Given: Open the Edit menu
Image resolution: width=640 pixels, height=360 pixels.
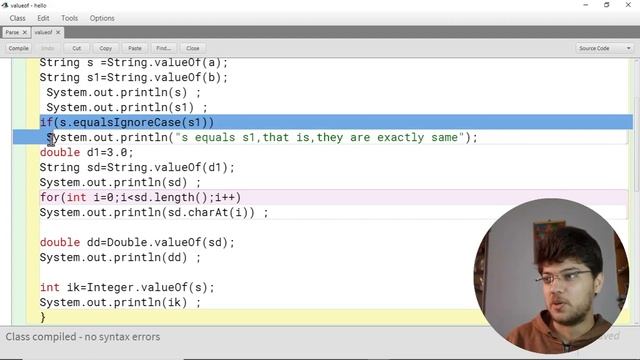Looking at the screenshot, I should (x=43, y=18).
